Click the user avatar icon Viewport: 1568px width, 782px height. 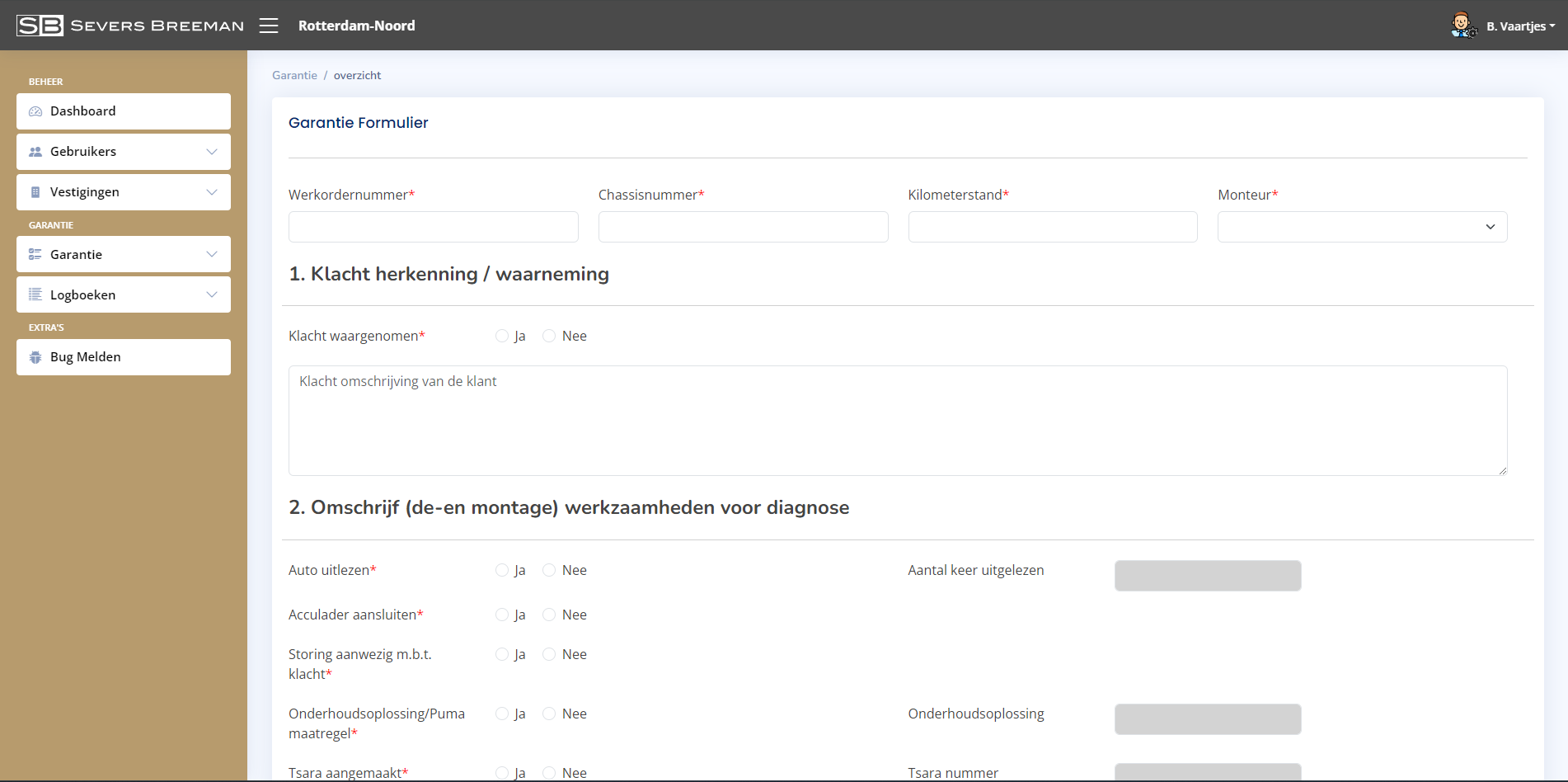tap(1462, 26)
